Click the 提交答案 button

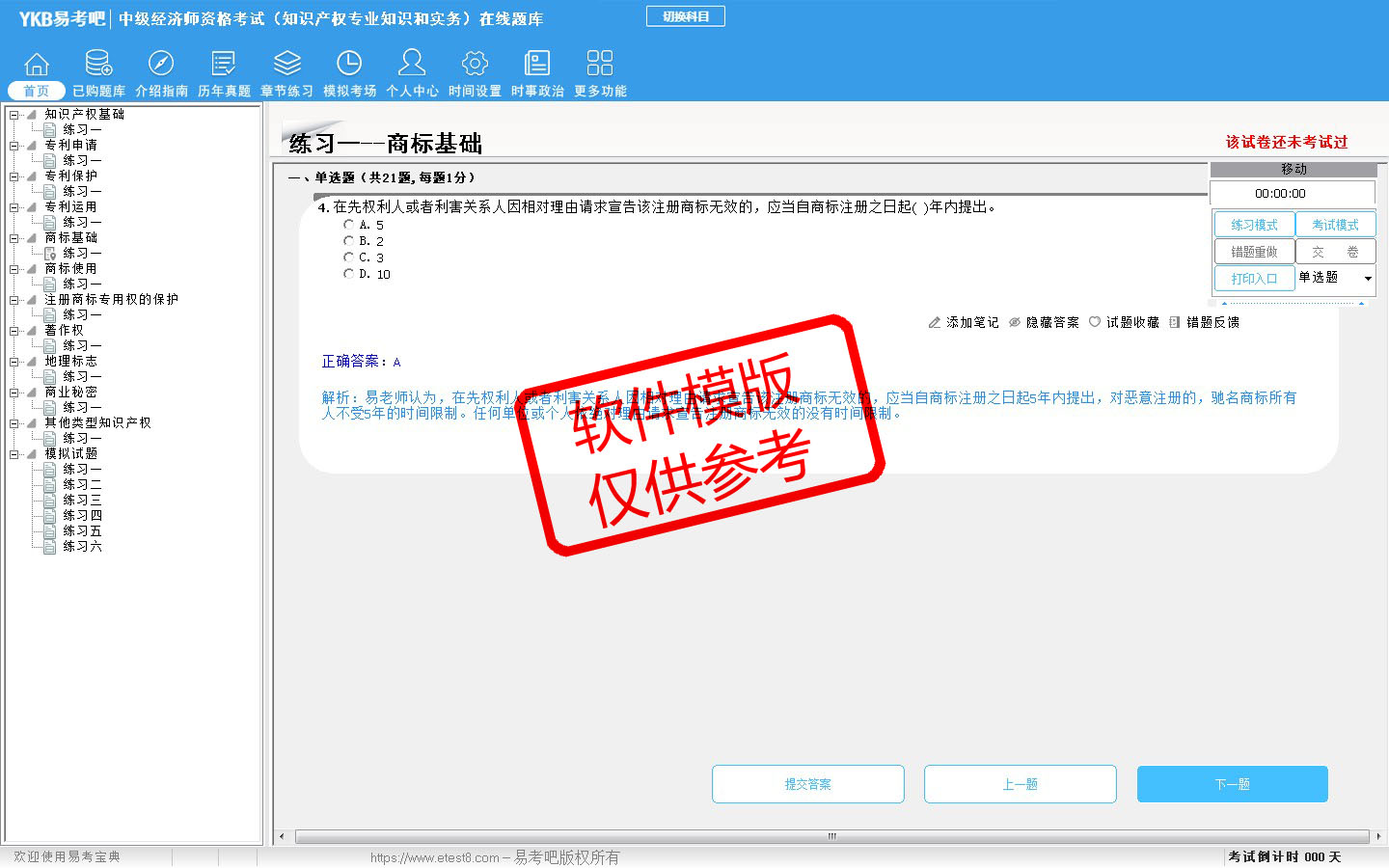click(x=807, y=784)
